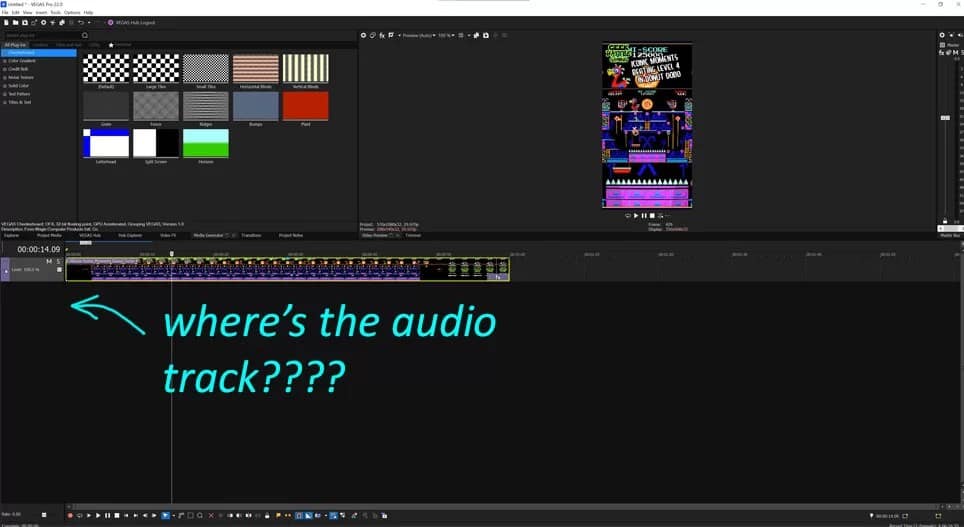The height and width of the screenshot is (527, 964).
Task: Delete the selected event with red X icon
Action: coord(211,515)
